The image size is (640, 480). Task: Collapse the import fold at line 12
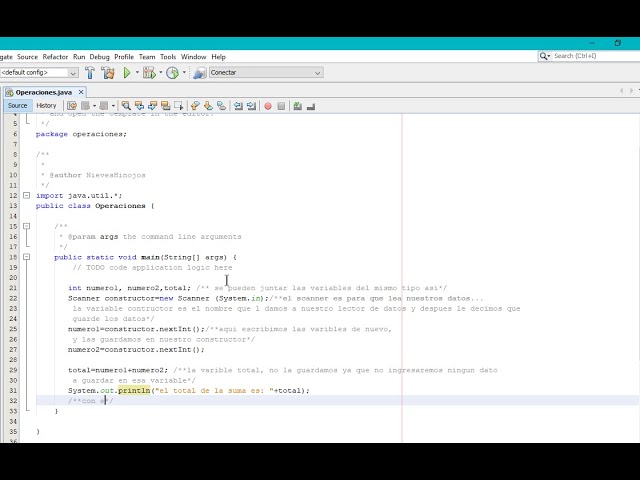(27, 195)
